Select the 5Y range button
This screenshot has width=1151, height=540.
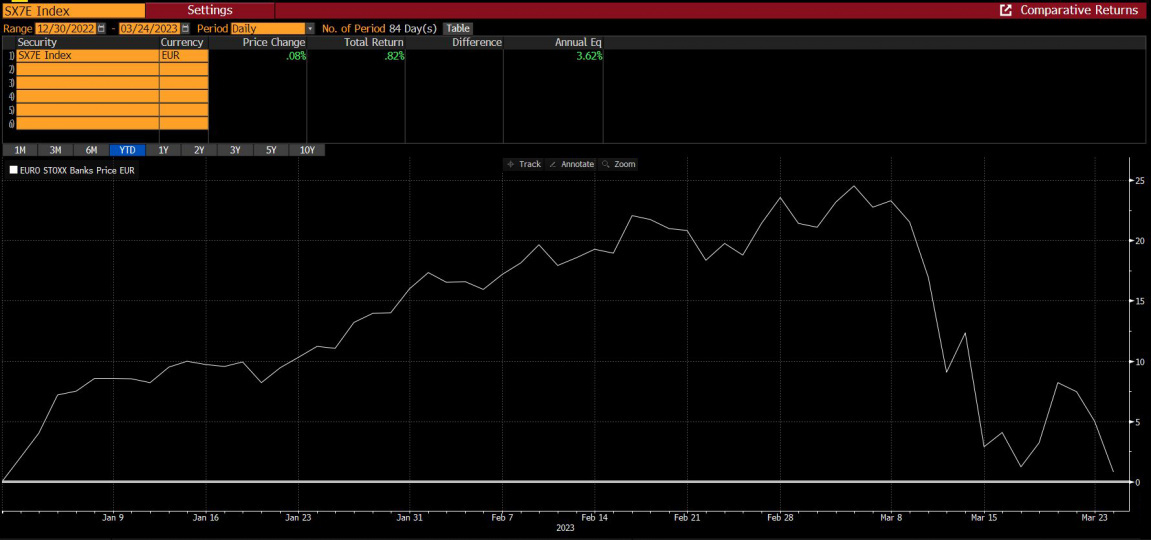[x=272, y=150]
